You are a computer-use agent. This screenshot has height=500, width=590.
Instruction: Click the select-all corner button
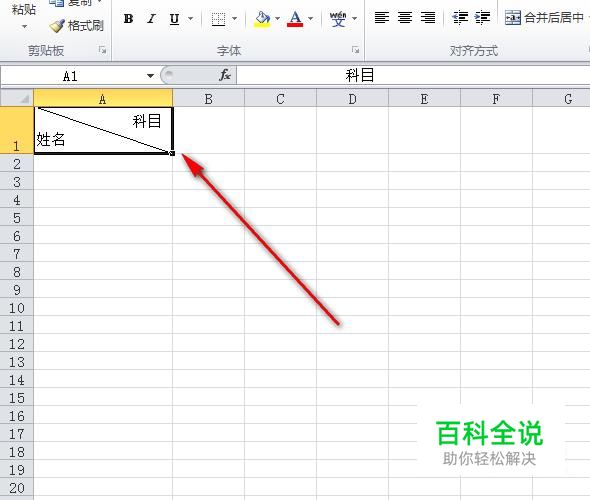17,99
